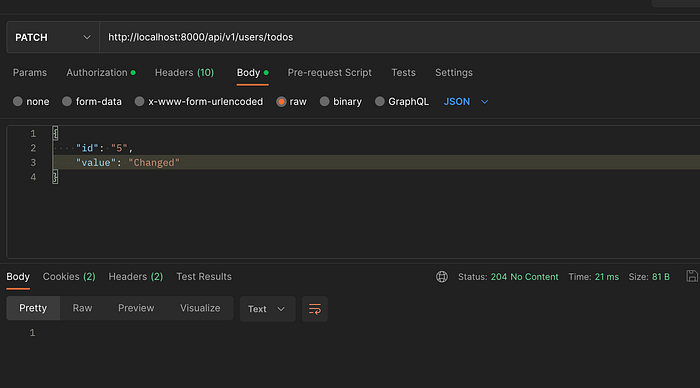Viewport: 700px width, 388px height.
Task: Click the "value" key in line 3
Action: click(96, 163)
